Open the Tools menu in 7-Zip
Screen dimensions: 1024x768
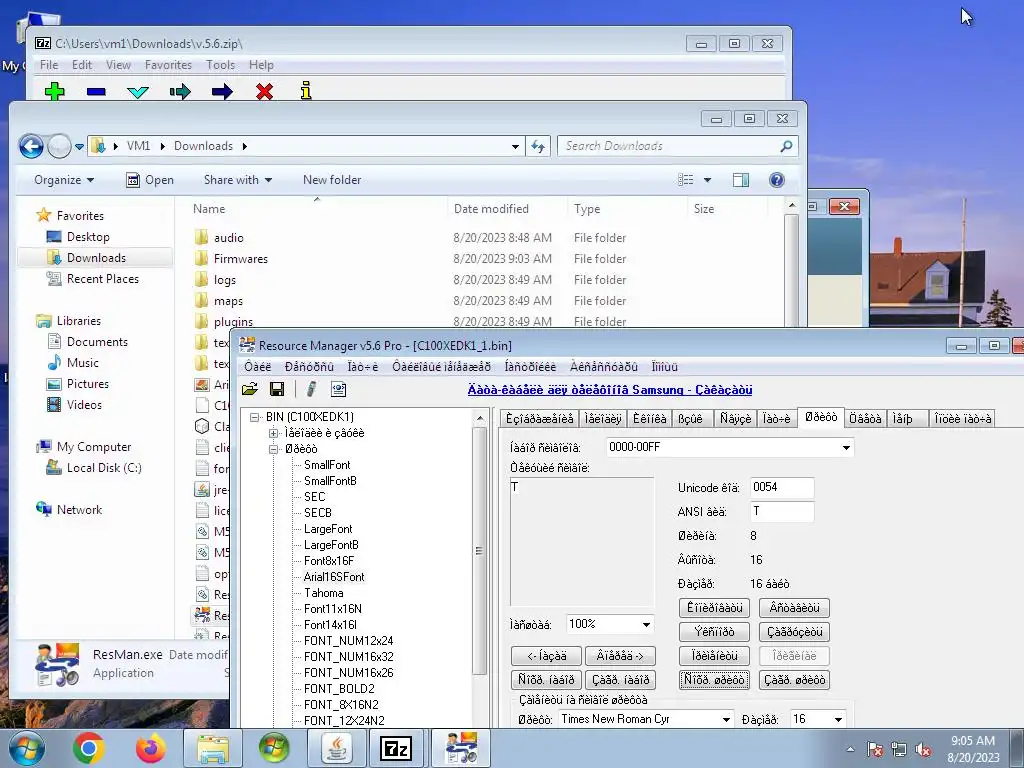221,65
